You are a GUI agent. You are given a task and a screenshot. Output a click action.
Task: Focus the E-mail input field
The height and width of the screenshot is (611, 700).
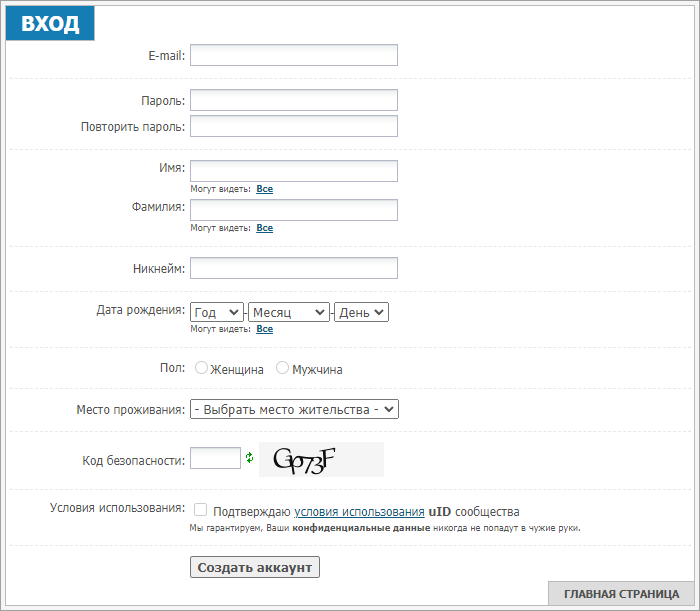[x=294, y=55]
